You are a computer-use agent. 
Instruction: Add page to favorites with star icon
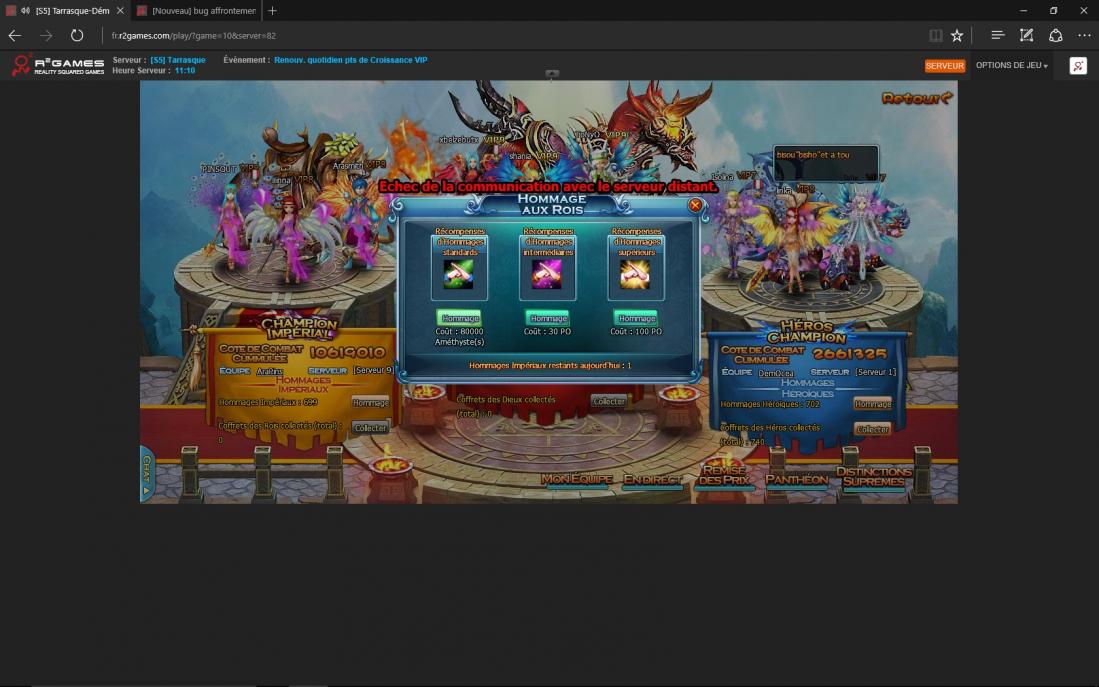point(957,35)
